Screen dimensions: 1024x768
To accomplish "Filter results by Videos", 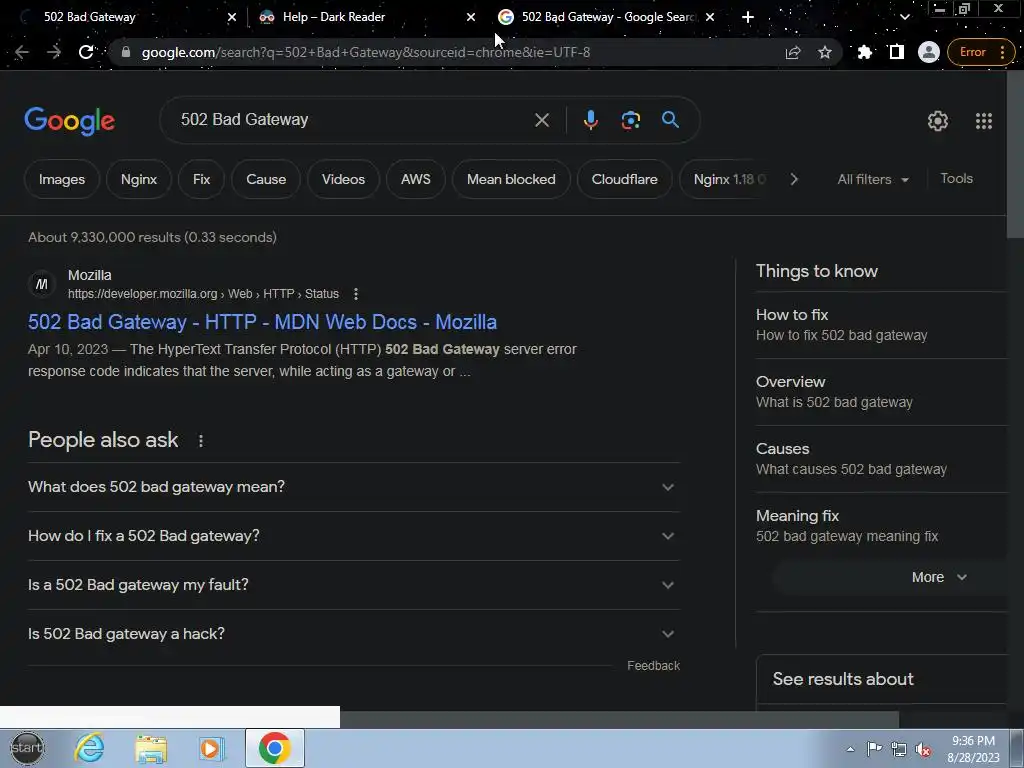I will 344,180.
